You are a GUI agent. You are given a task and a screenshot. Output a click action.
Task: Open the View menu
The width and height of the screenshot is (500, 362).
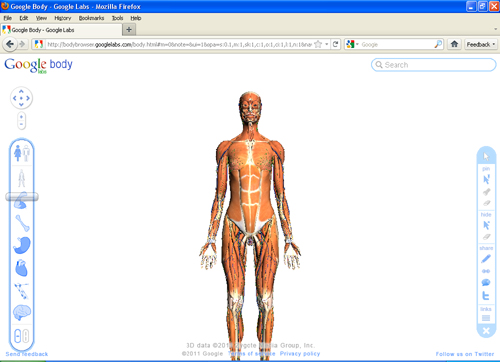pyautogui.click(x=41, y=18)
